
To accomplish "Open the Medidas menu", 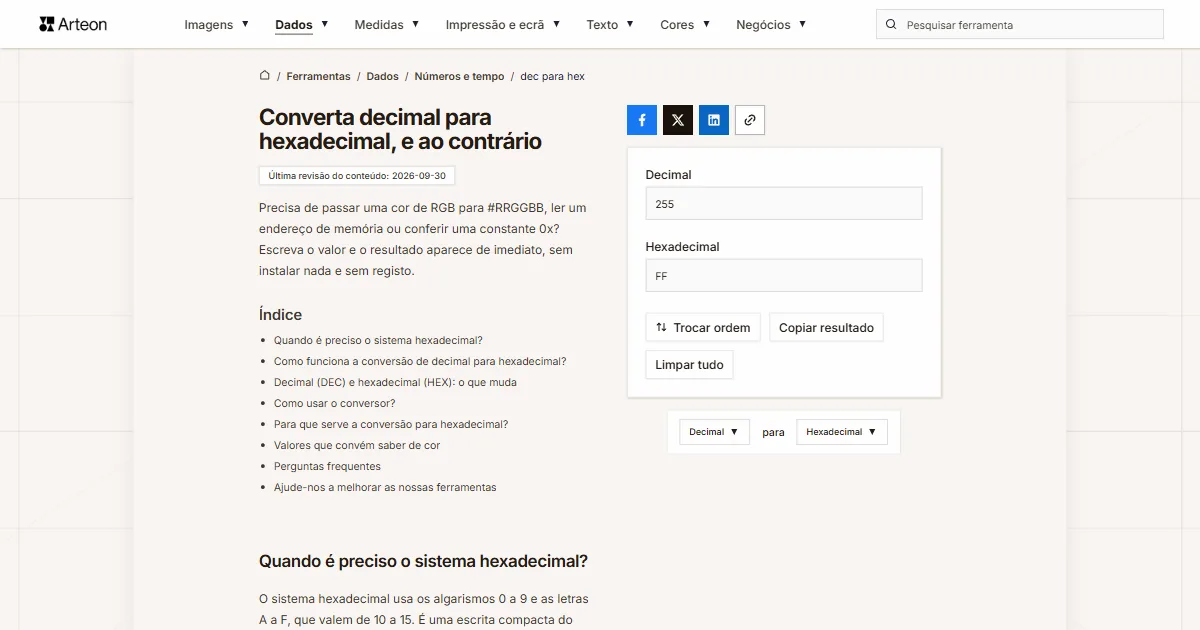I will (x=387, y=24).
